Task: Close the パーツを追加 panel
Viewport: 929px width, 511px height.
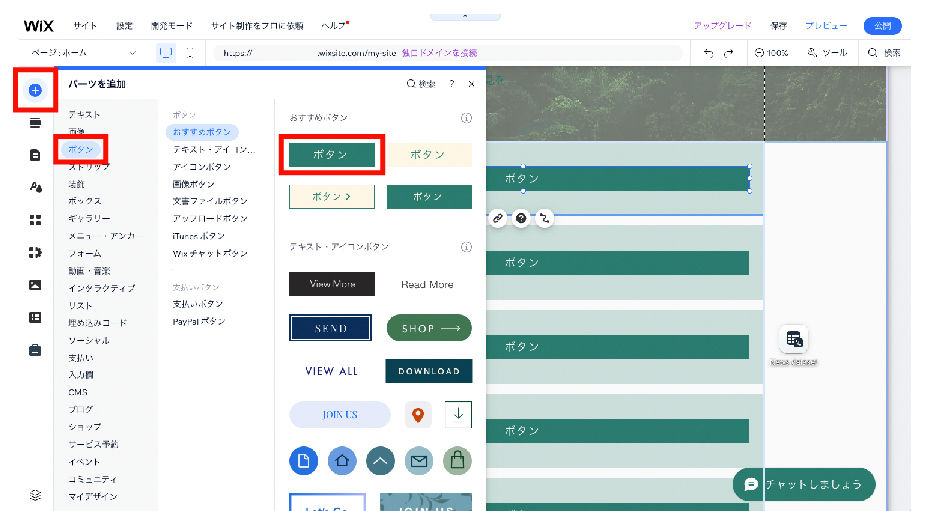Action: [x=471, y=84]
